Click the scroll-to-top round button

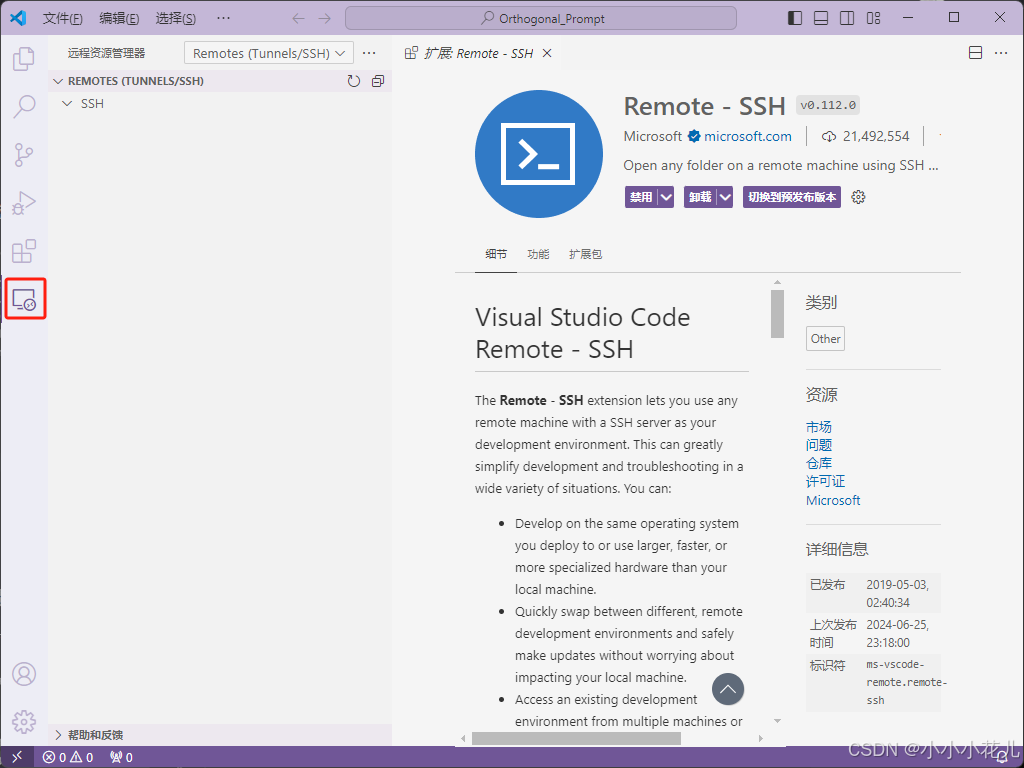click(728, 689)
